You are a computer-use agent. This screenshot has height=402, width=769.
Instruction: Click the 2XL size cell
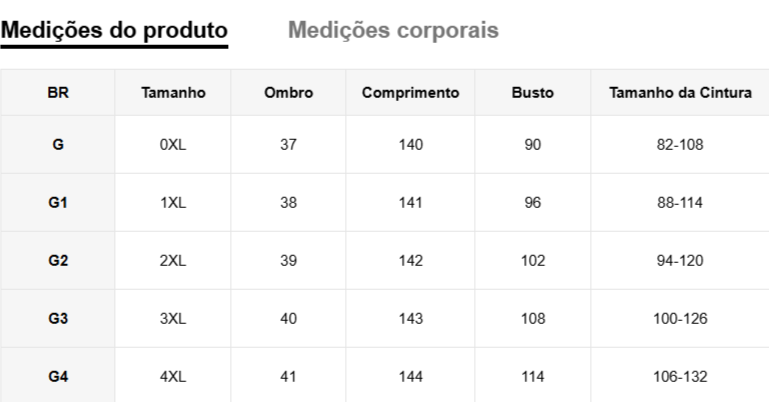(173, 261)
